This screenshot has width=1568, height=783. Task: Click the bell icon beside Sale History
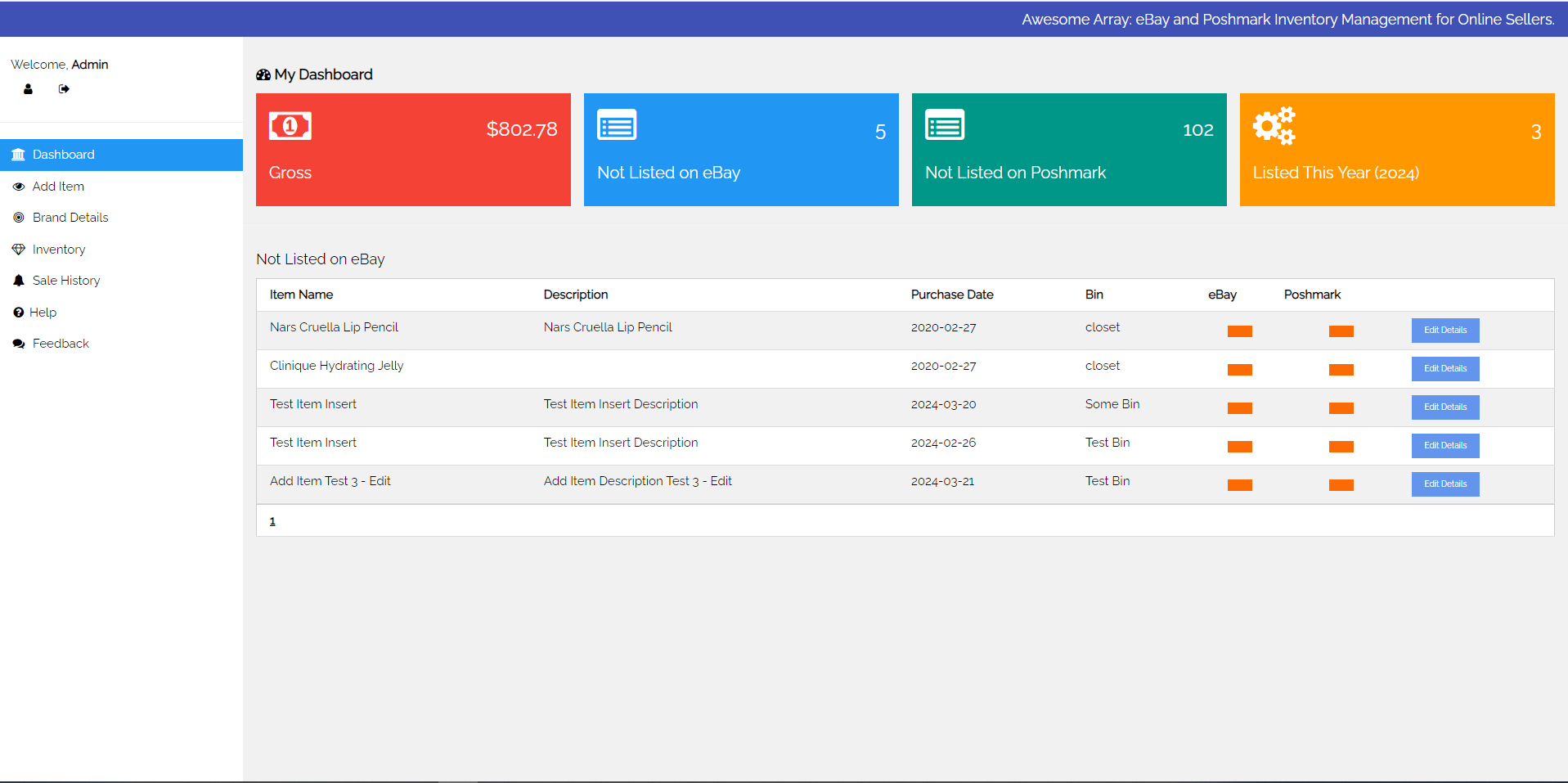[19, 281]
